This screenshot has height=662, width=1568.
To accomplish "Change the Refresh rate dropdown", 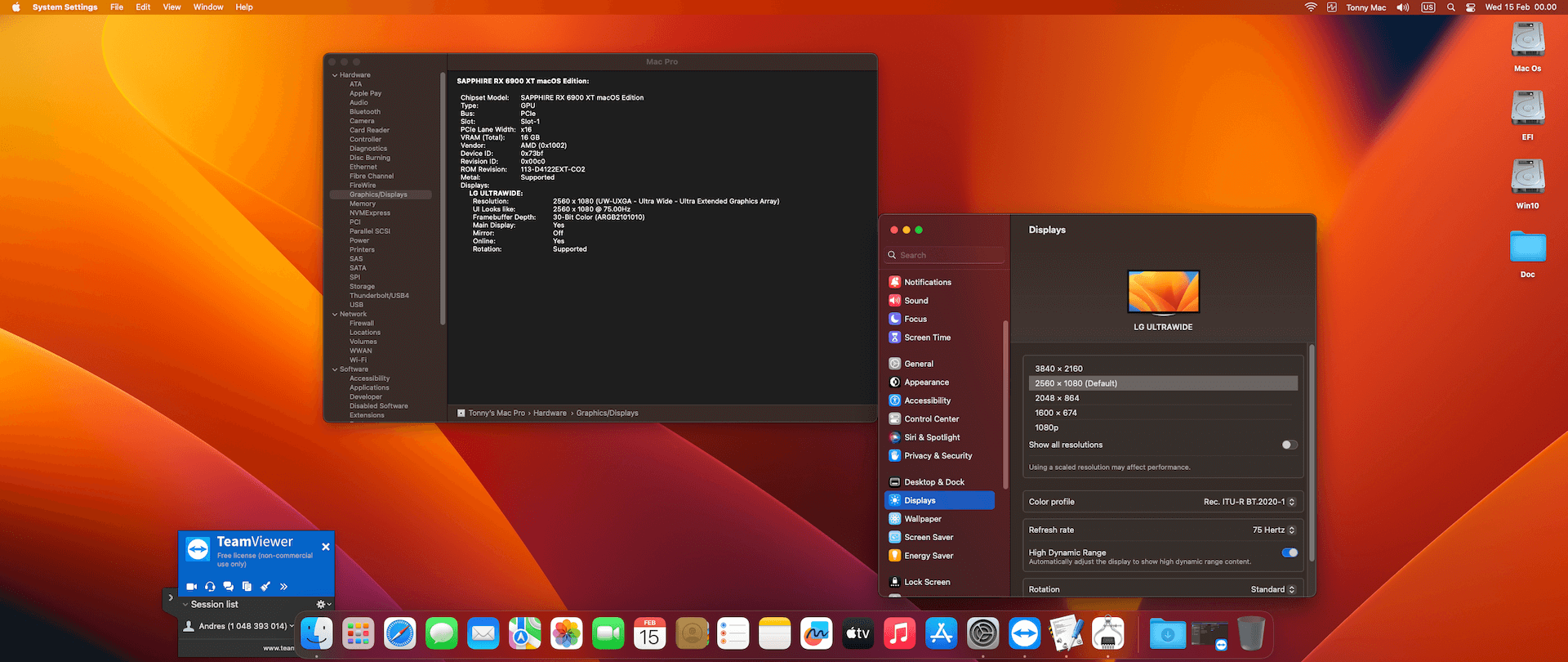I will (1273, 530).
